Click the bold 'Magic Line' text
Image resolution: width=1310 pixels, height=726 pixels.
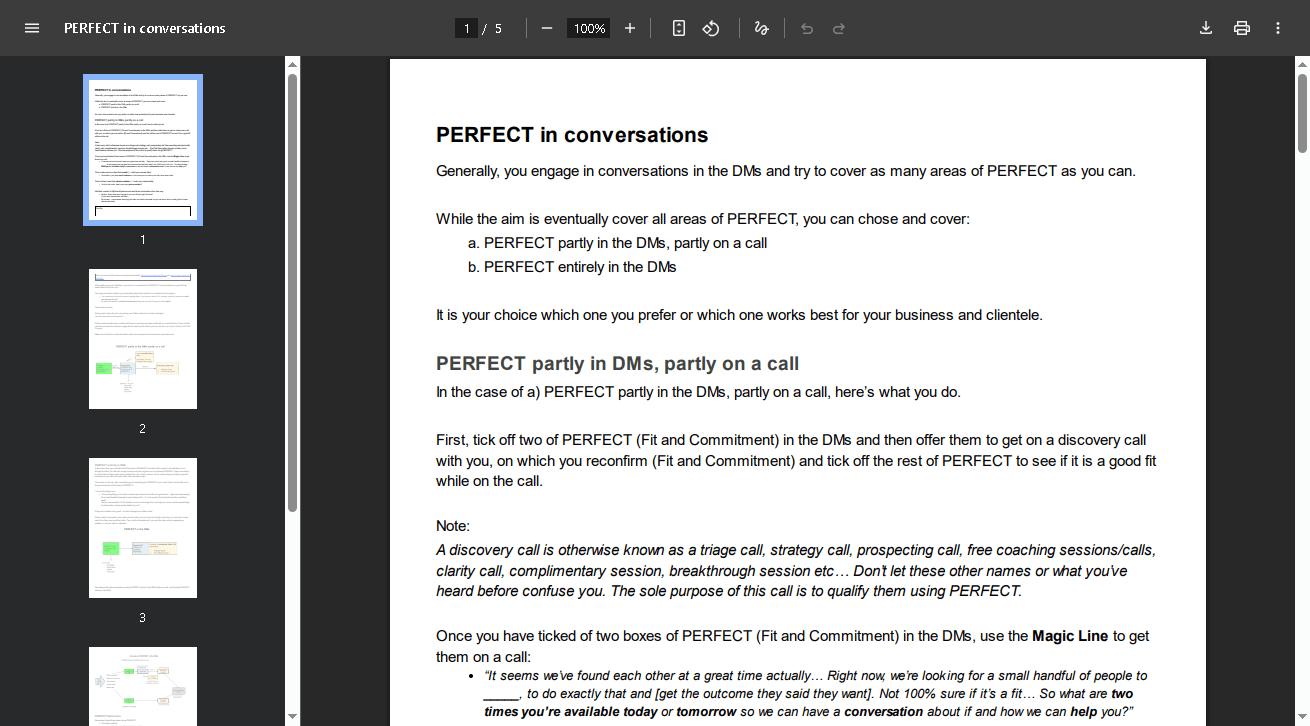[x=1070, y=636]
